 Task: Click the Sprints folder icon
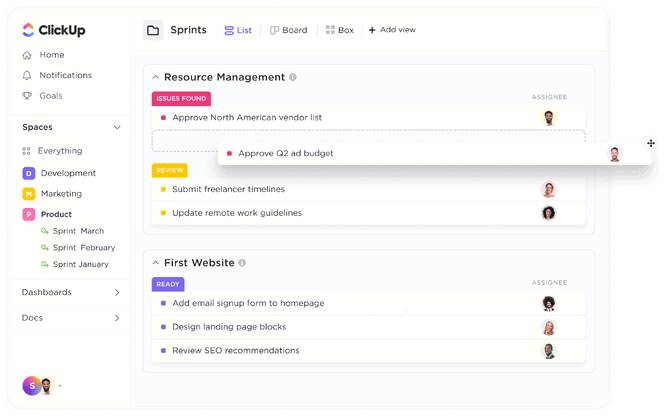153,30
